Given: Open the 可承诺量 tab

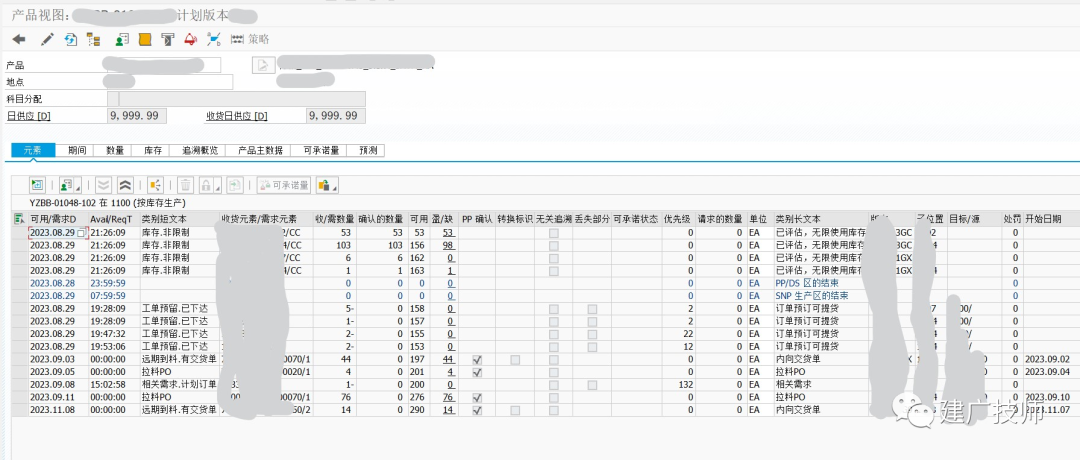Looking at the screenshot, I should tap(319, 150).
